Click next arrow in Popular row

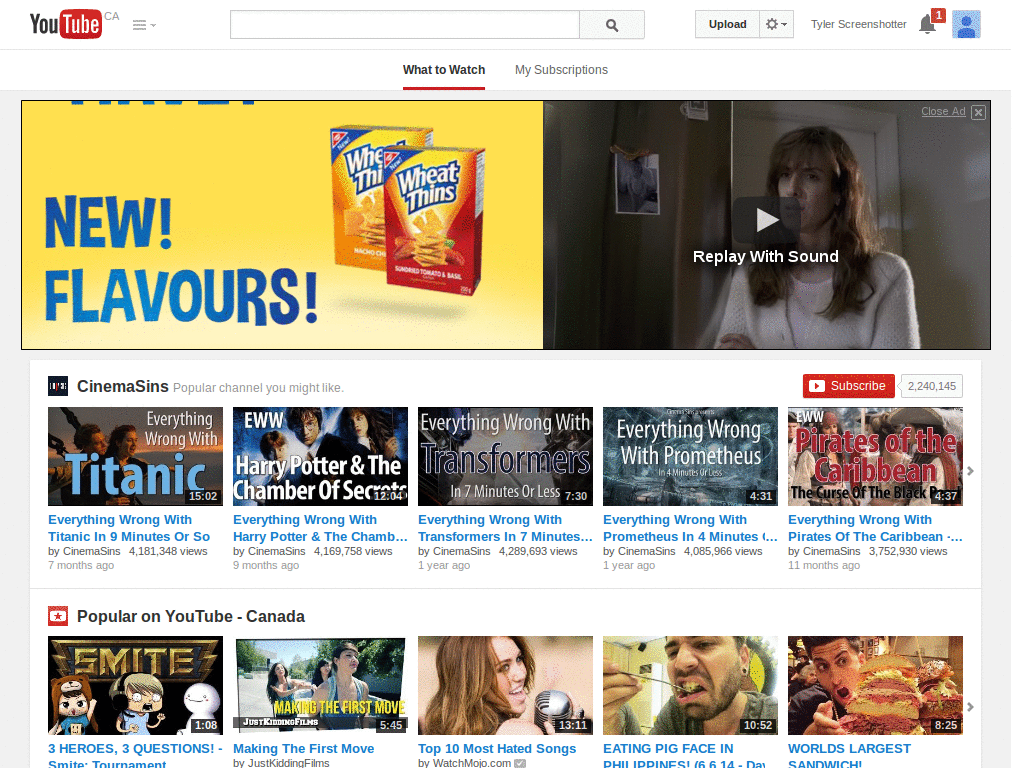click(970, 707)
